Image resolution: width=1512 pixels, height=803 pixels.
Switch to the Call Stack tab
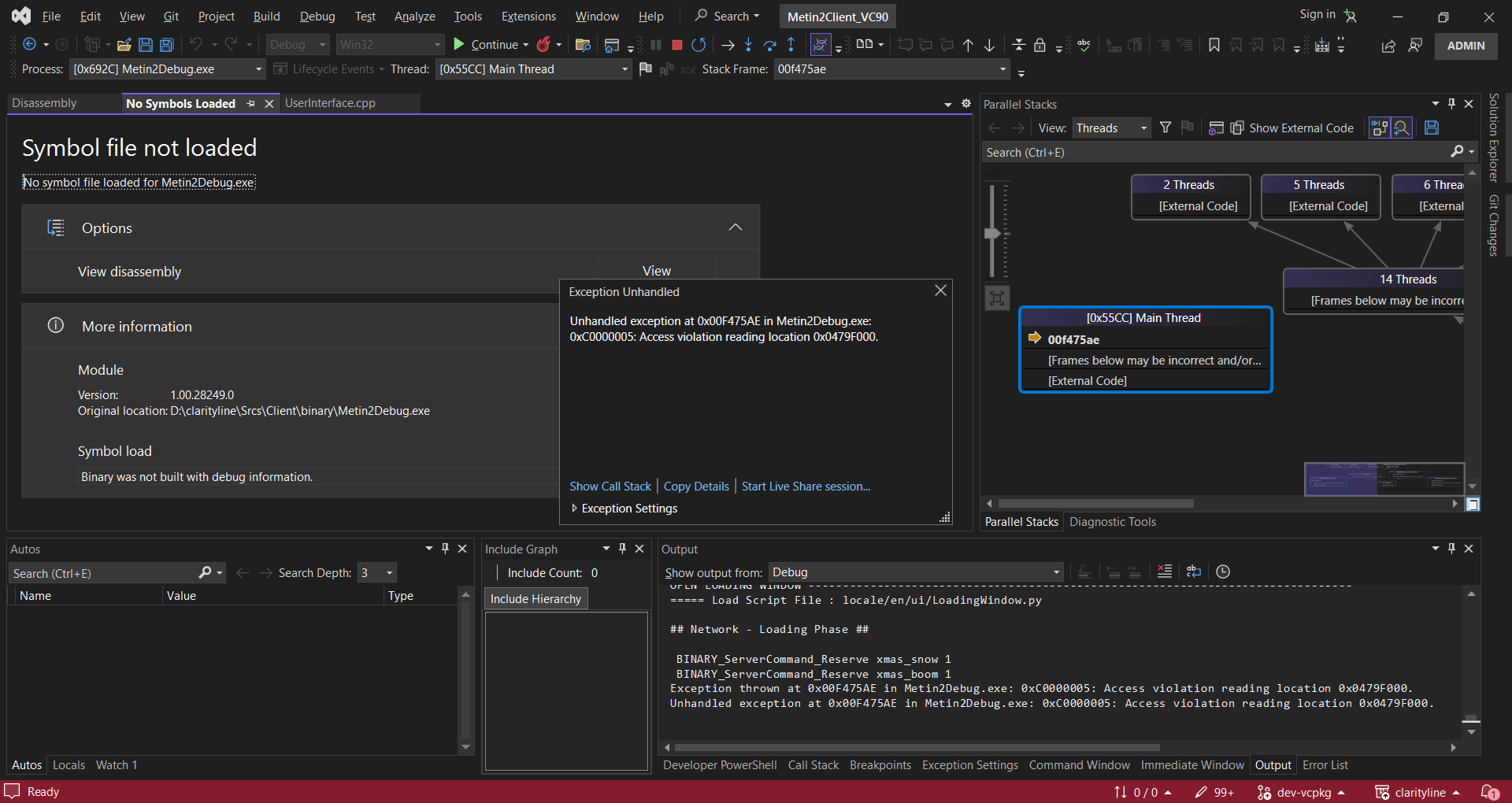(813, 765)
